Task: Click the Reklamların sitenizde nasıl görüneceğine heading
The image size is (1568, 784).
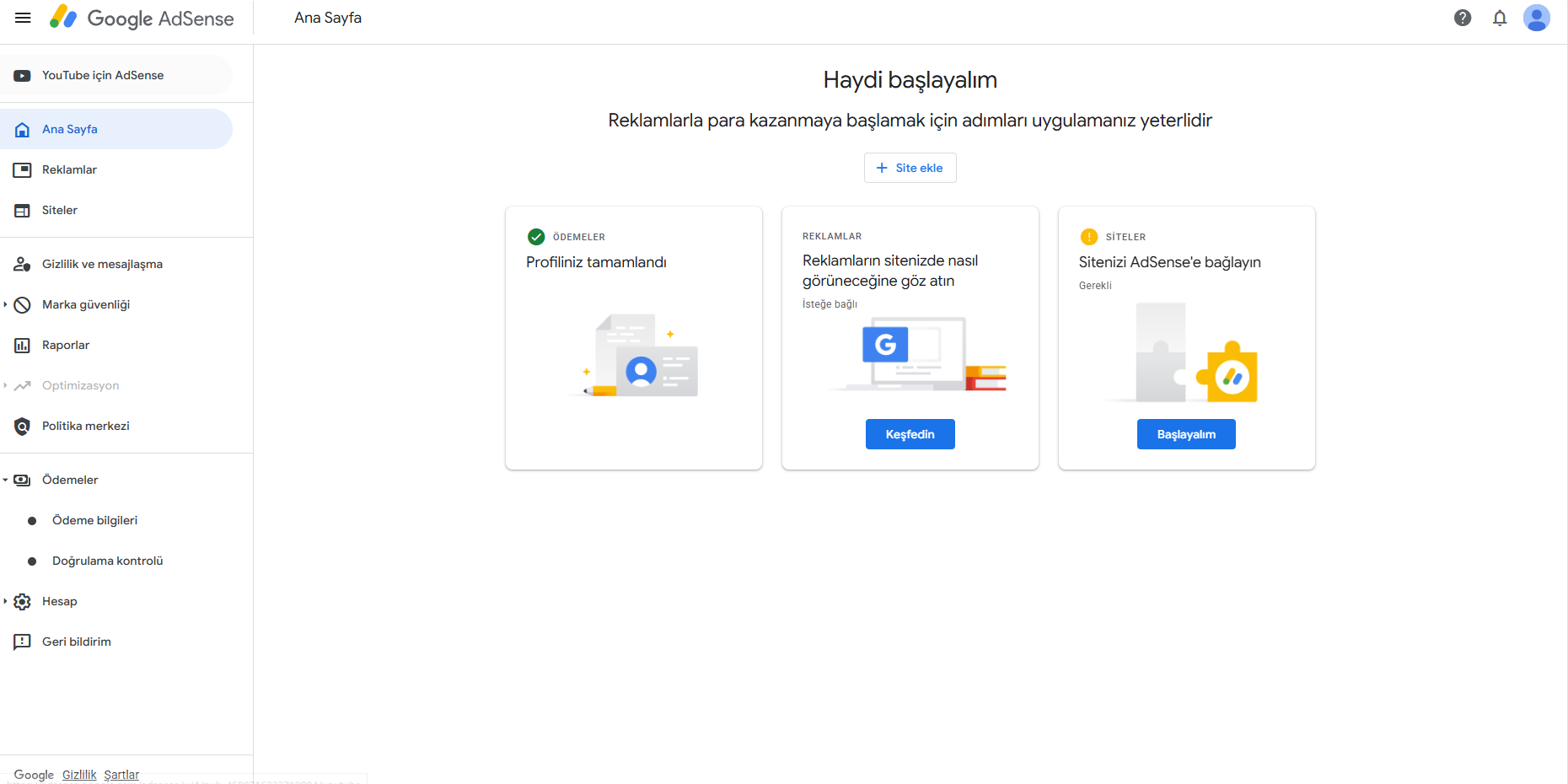Action: 890,271
